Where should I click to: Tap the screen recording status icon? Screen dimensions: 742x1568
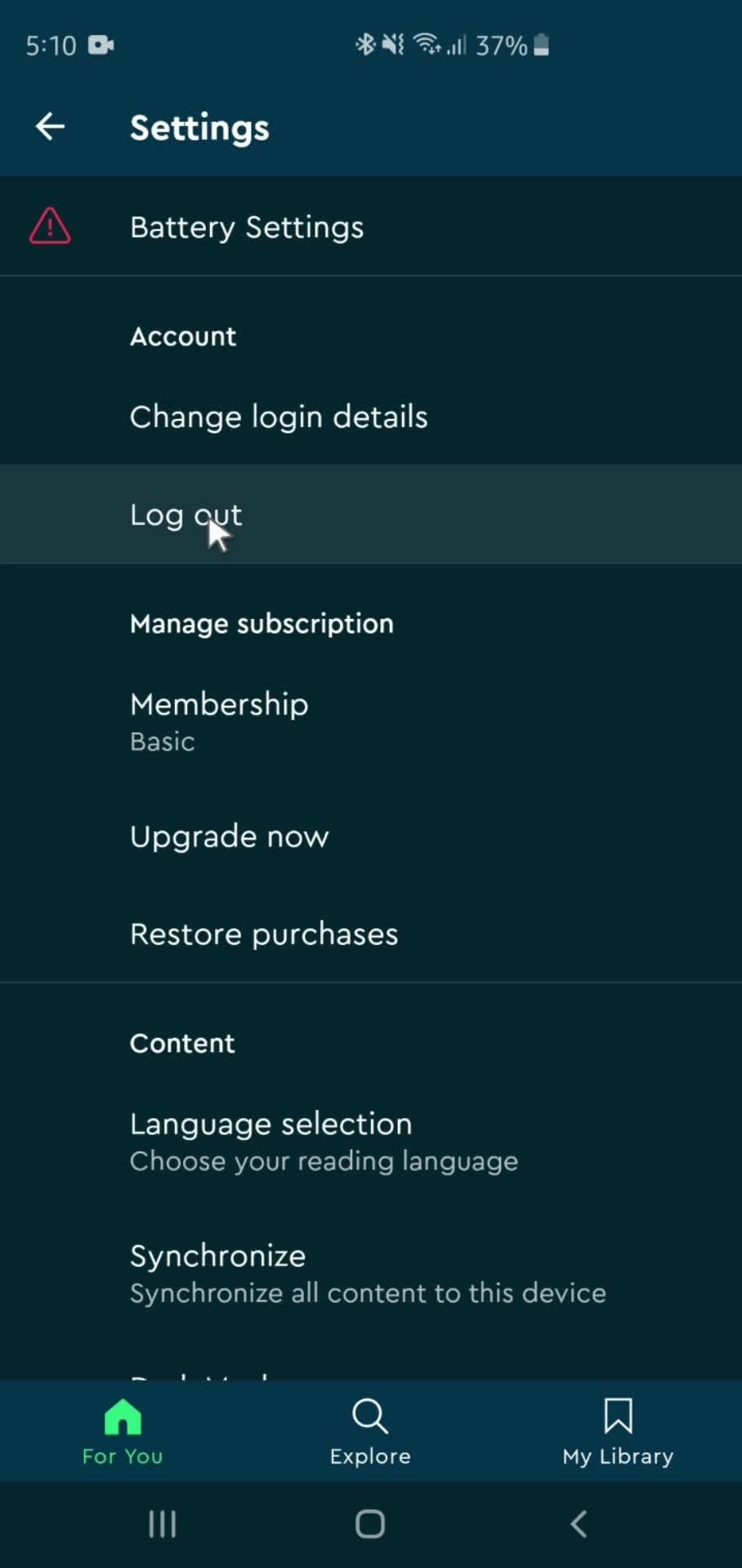[101, 45]
